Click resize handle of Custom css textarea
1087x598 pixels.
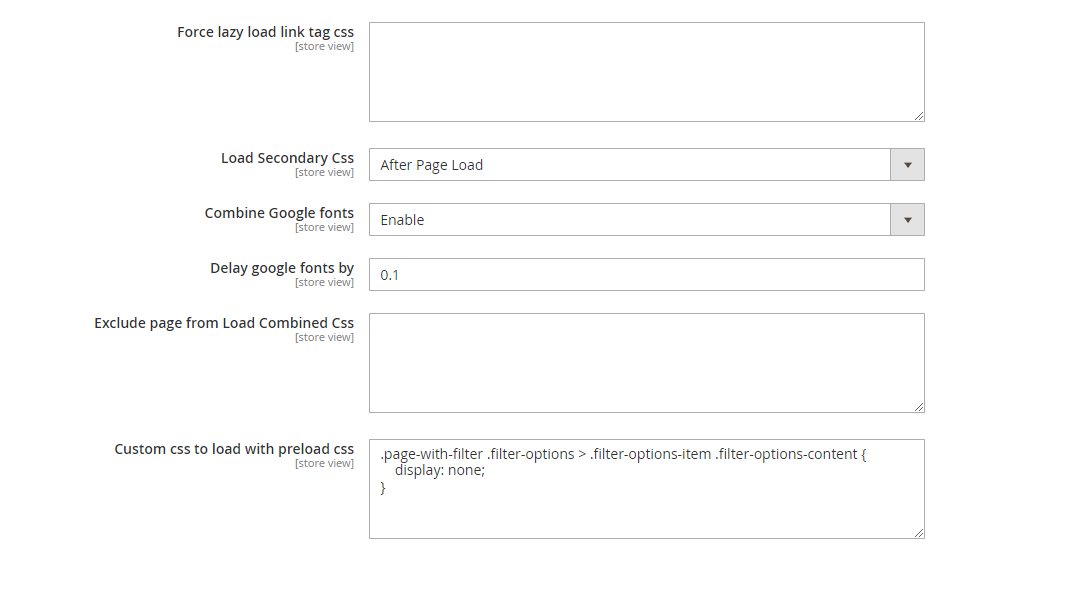click(918, 533)
